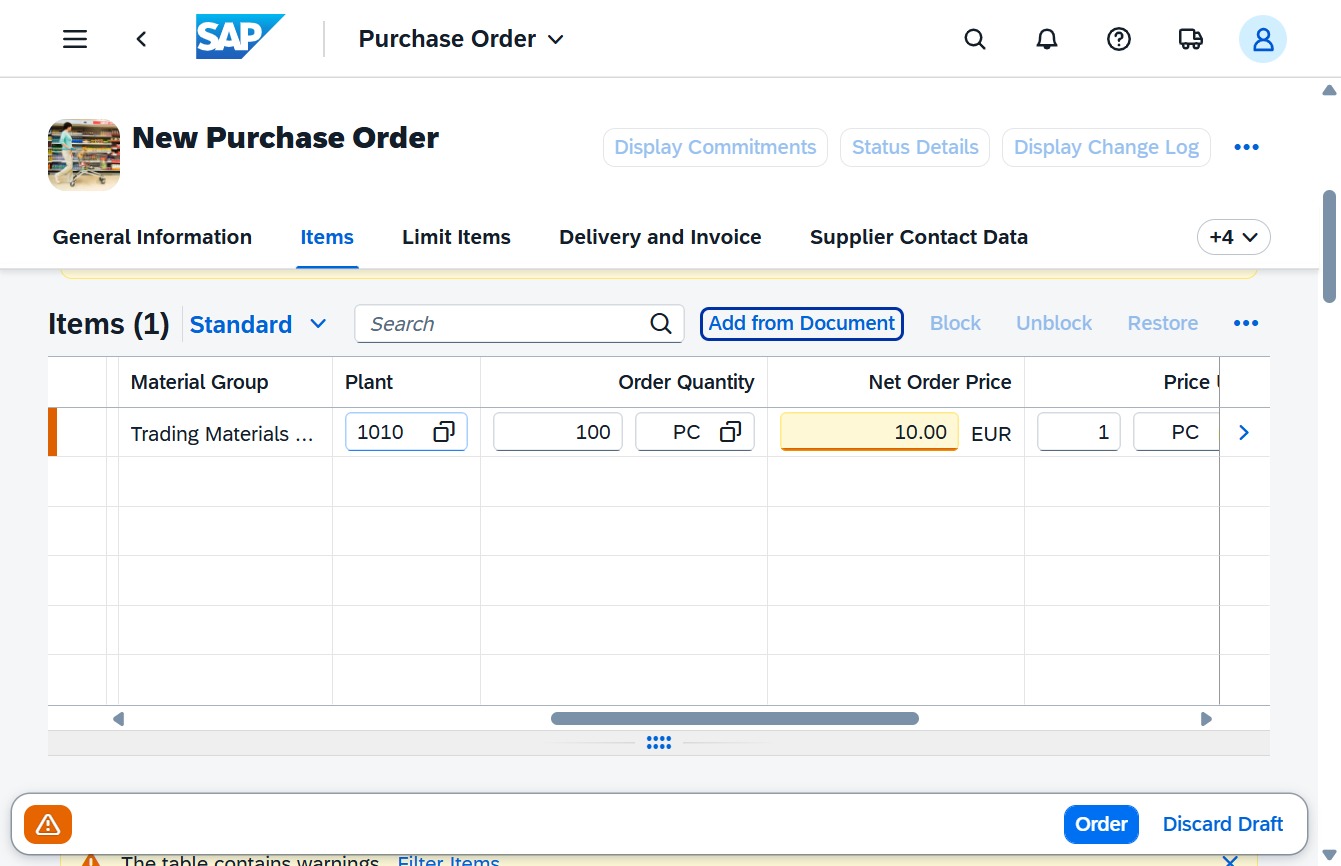Screen dimensions: 1341x866
Task: Open header overflow menu next to Change Log
Action: tap(1246, 147)
